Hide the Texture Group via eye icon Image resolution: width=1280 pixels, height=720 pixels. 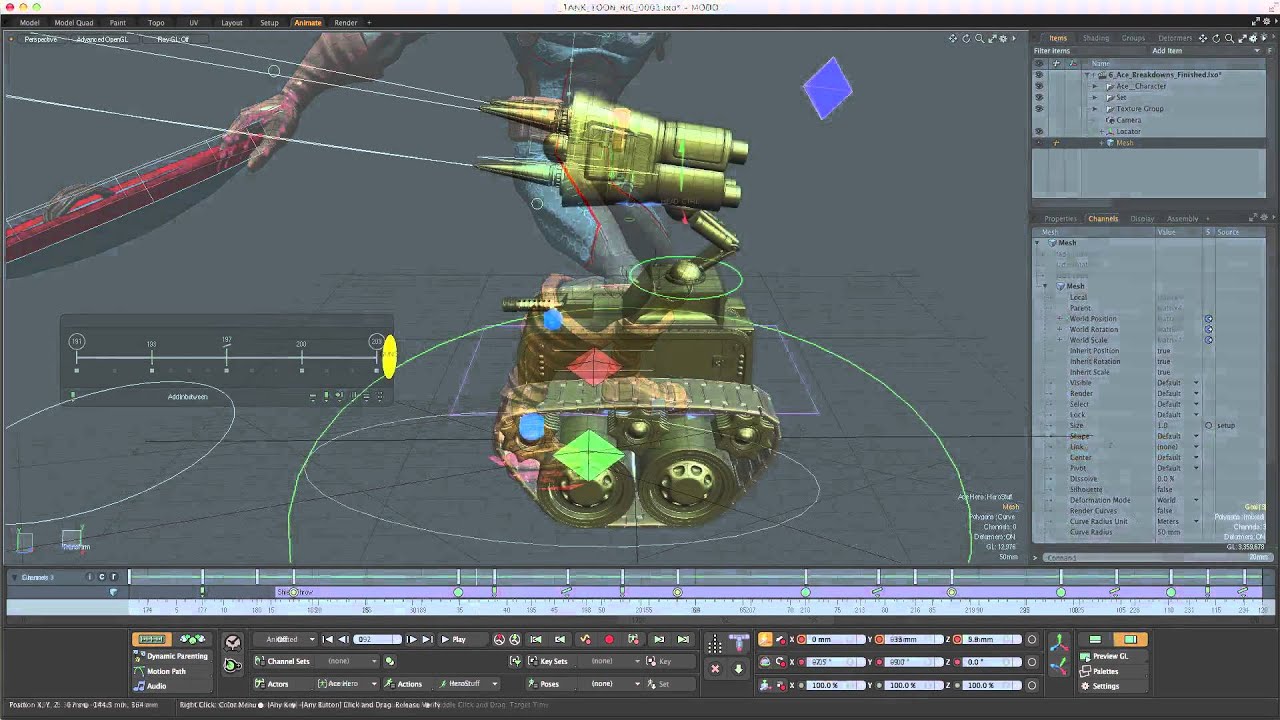pyautogui.click(x=1039, y=108)
